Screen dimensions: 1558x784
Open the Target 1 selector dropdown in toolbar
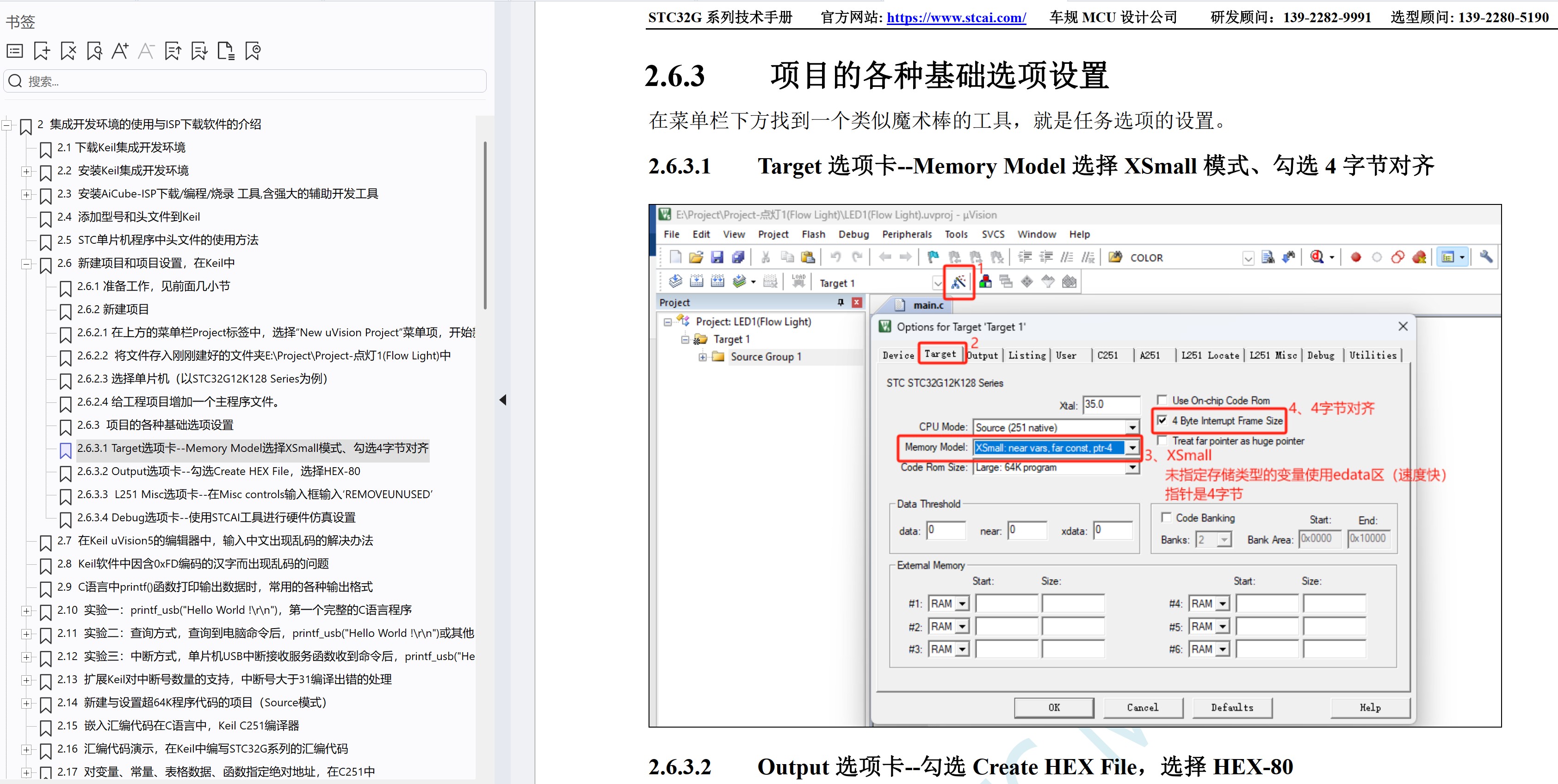(x=938, y=283)
